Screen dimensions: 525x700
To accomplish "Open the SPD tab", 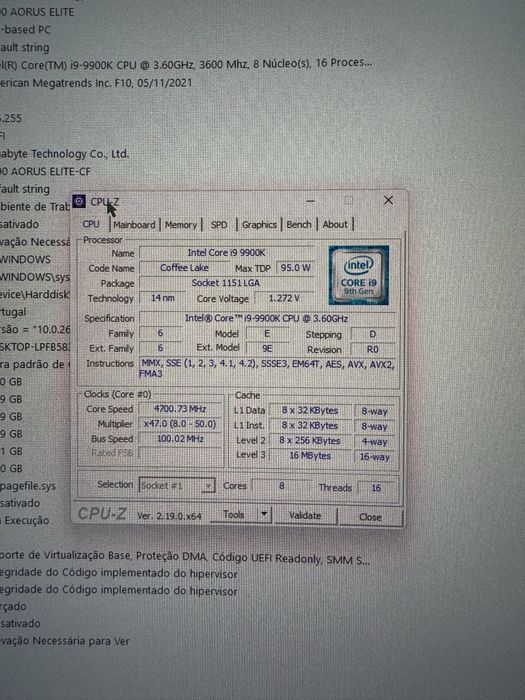I will coord(219,225).
